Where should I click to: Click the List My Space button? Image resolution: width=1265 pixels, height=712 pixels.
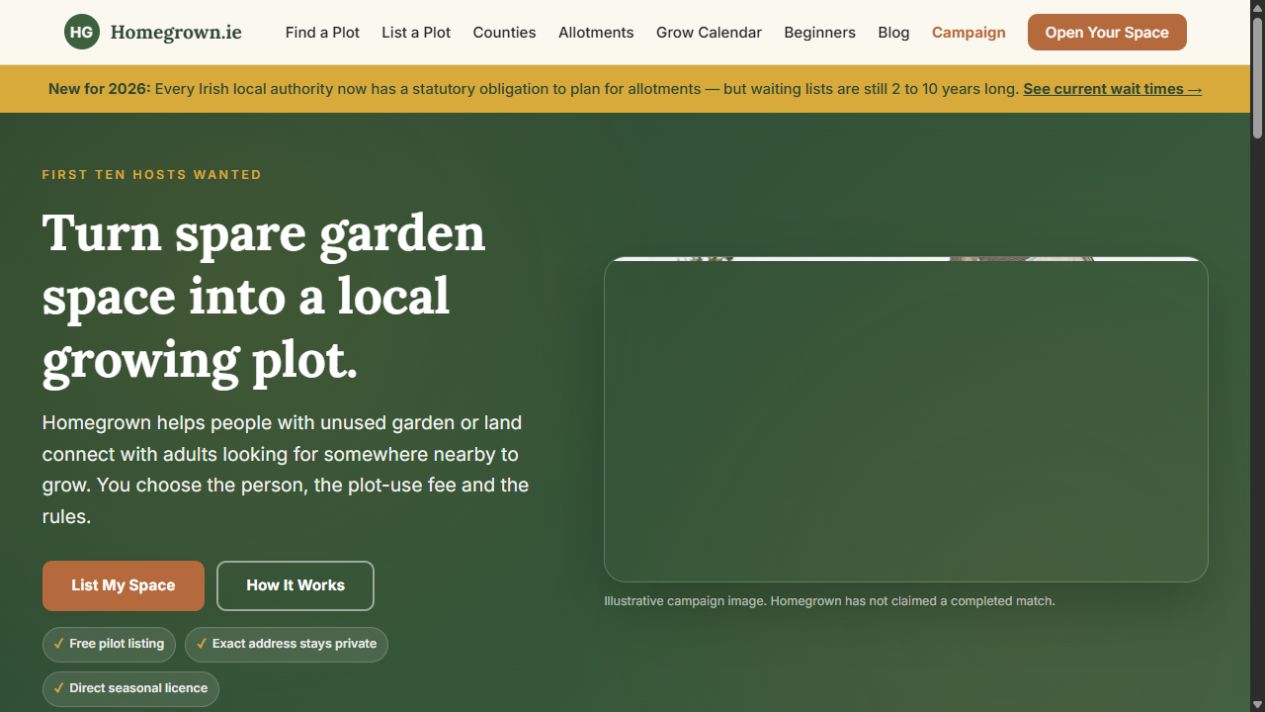tap(123, 586)
